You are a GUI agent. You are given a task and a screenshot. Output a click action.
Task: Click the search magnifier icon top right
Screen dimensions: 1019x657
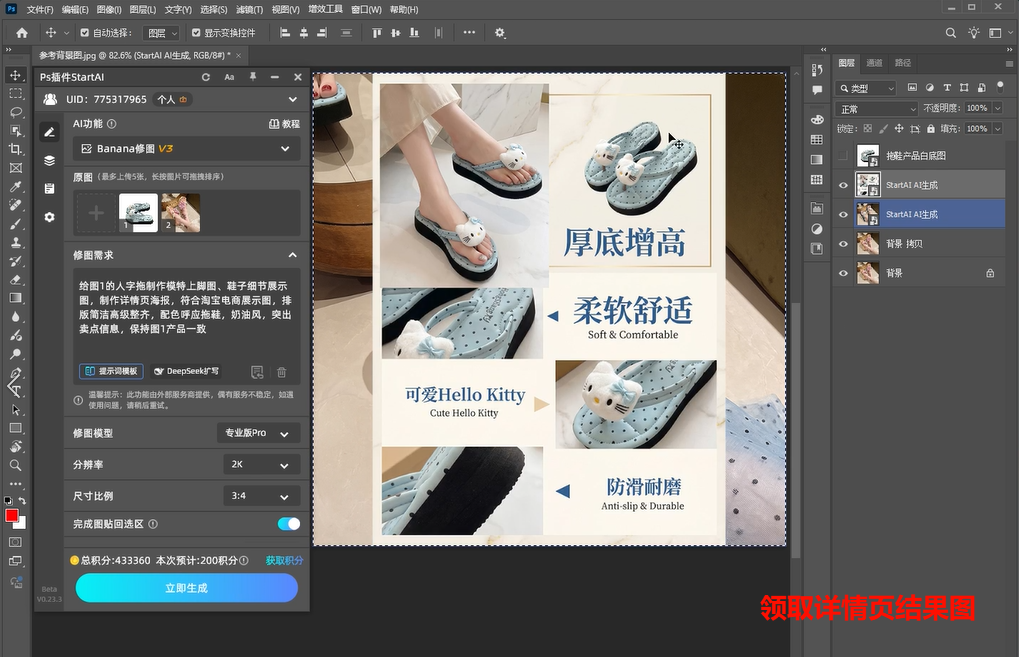tap(951, 32)
